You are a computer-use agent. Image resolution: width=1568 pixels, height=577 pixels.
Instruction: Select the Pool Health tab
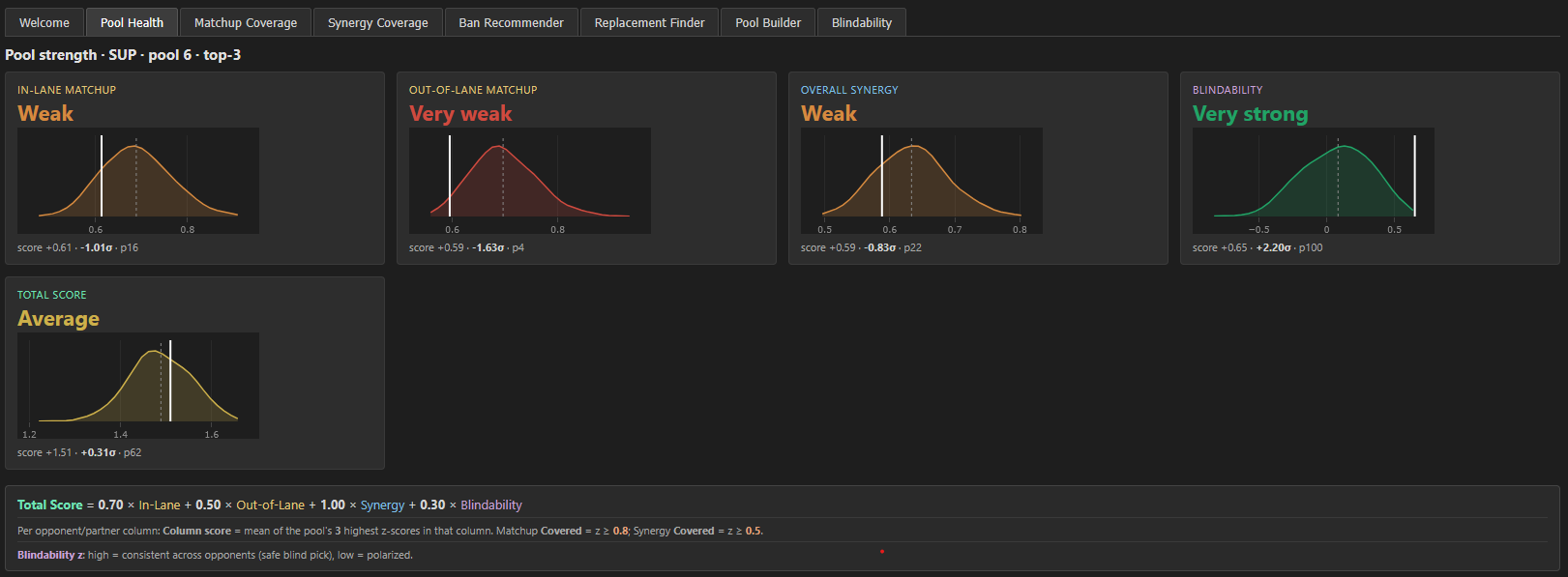[132, 22]
